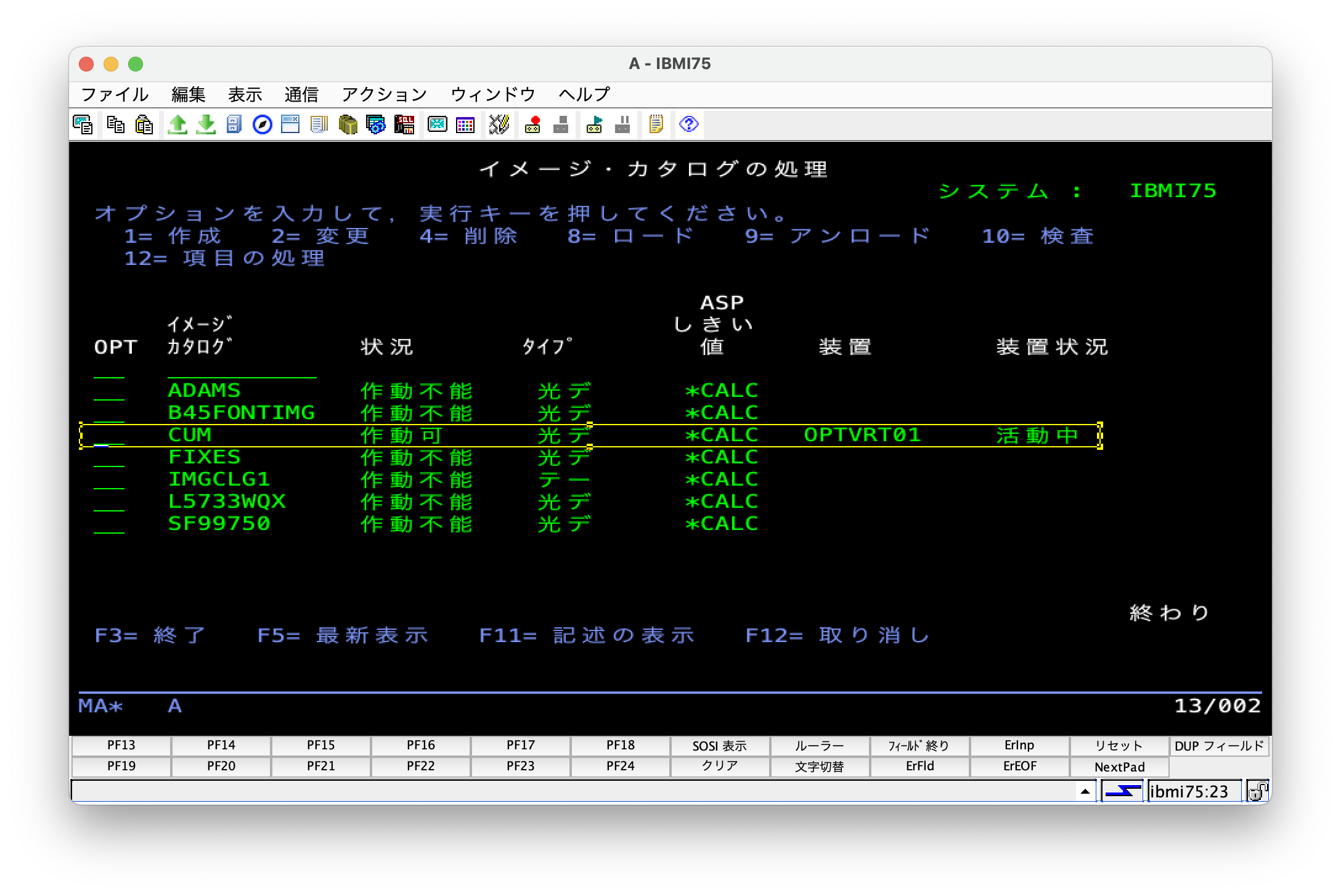Click the play macro icon
1341x896 pixels.
595,124
